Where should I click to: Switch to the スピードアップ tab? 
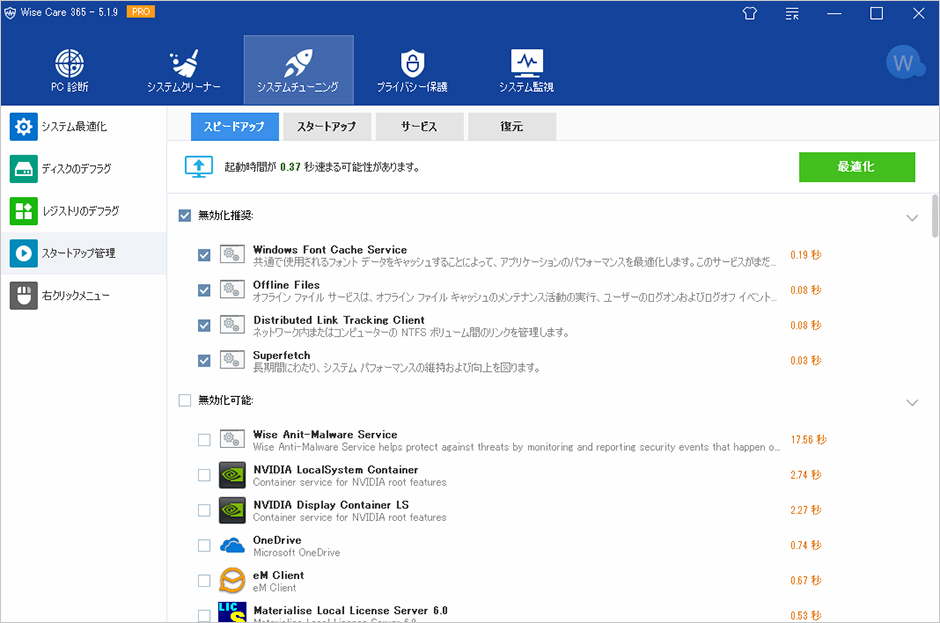tap(234, 127)
